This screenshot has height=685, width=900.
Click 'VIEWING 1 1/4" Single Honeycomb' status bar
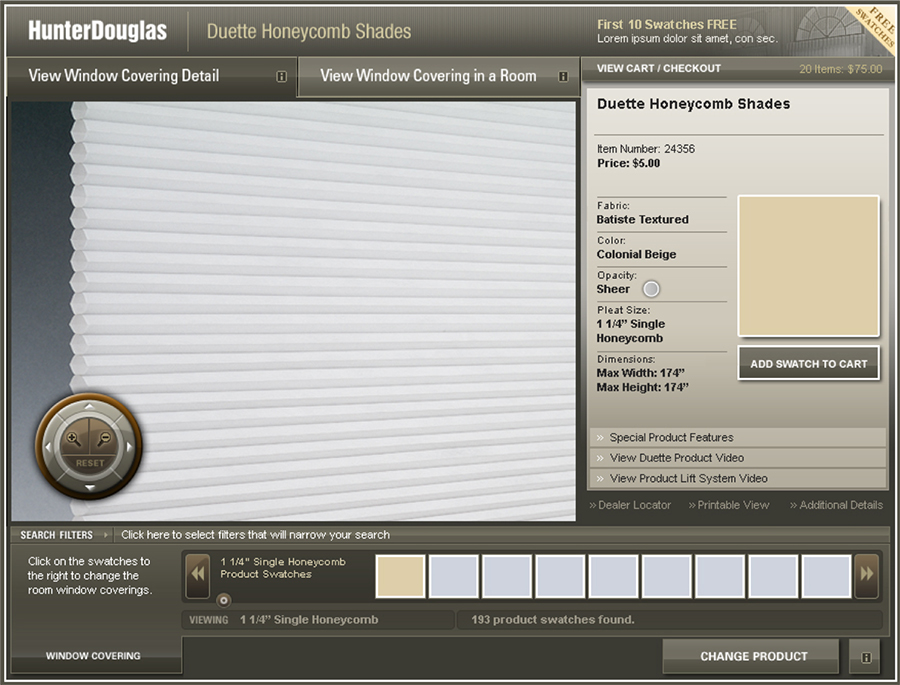coord(319,620)
